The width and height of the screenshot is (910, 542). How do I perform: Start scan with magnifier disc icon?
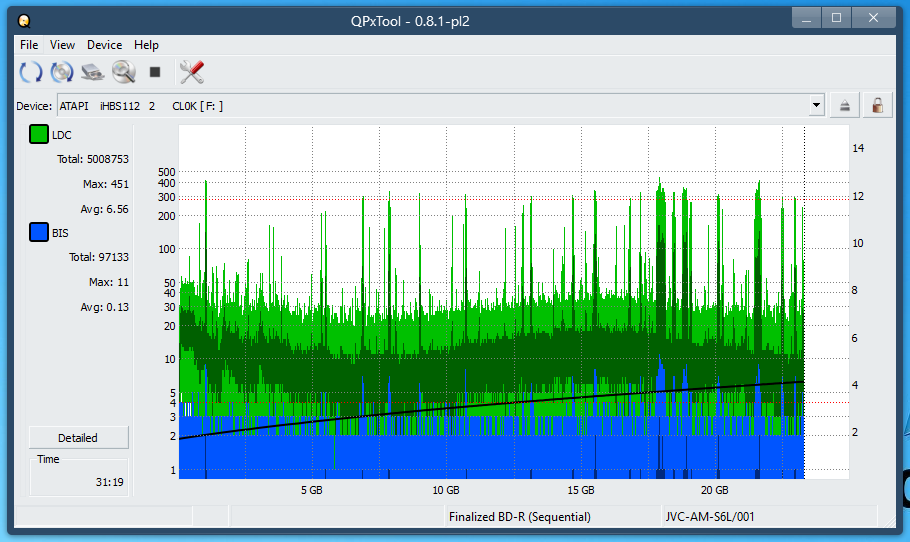click(x=124, y=72)
